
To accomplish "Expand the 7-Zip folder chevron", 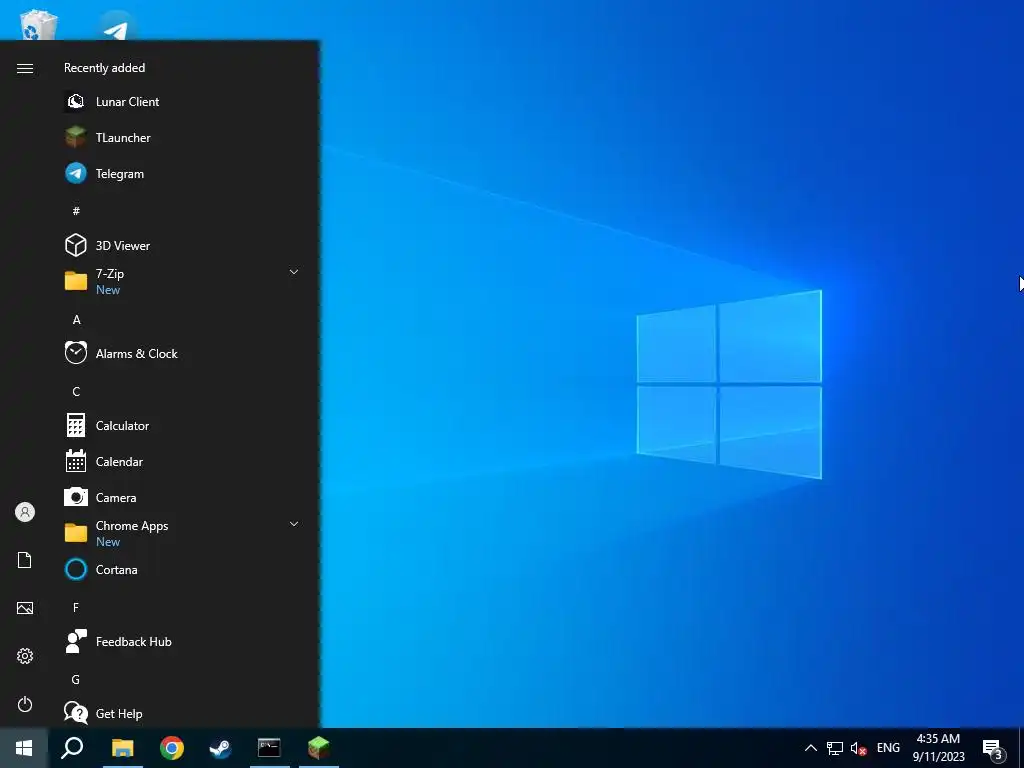I will pos(294,272).
